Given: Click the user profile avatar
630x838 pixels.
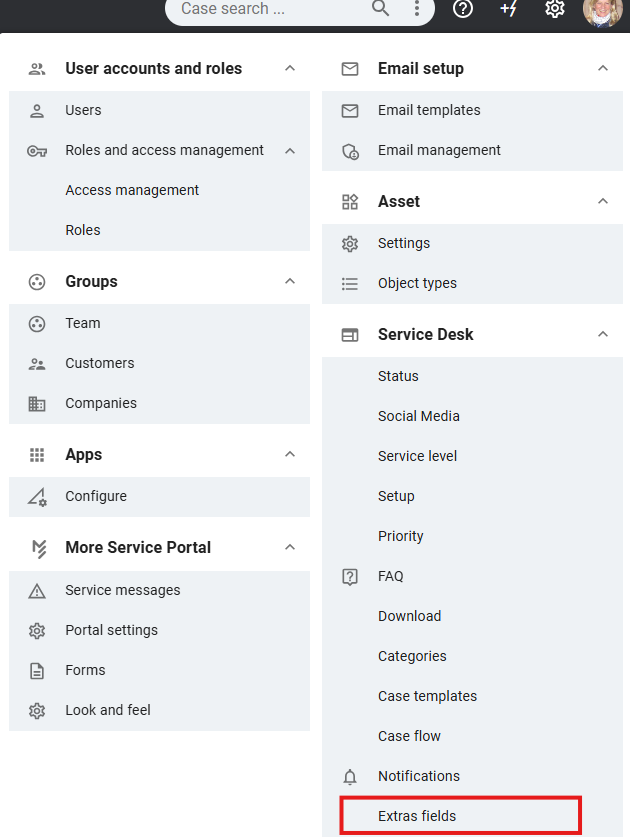Looking at the screenshot, I should [x=603, y=11].
